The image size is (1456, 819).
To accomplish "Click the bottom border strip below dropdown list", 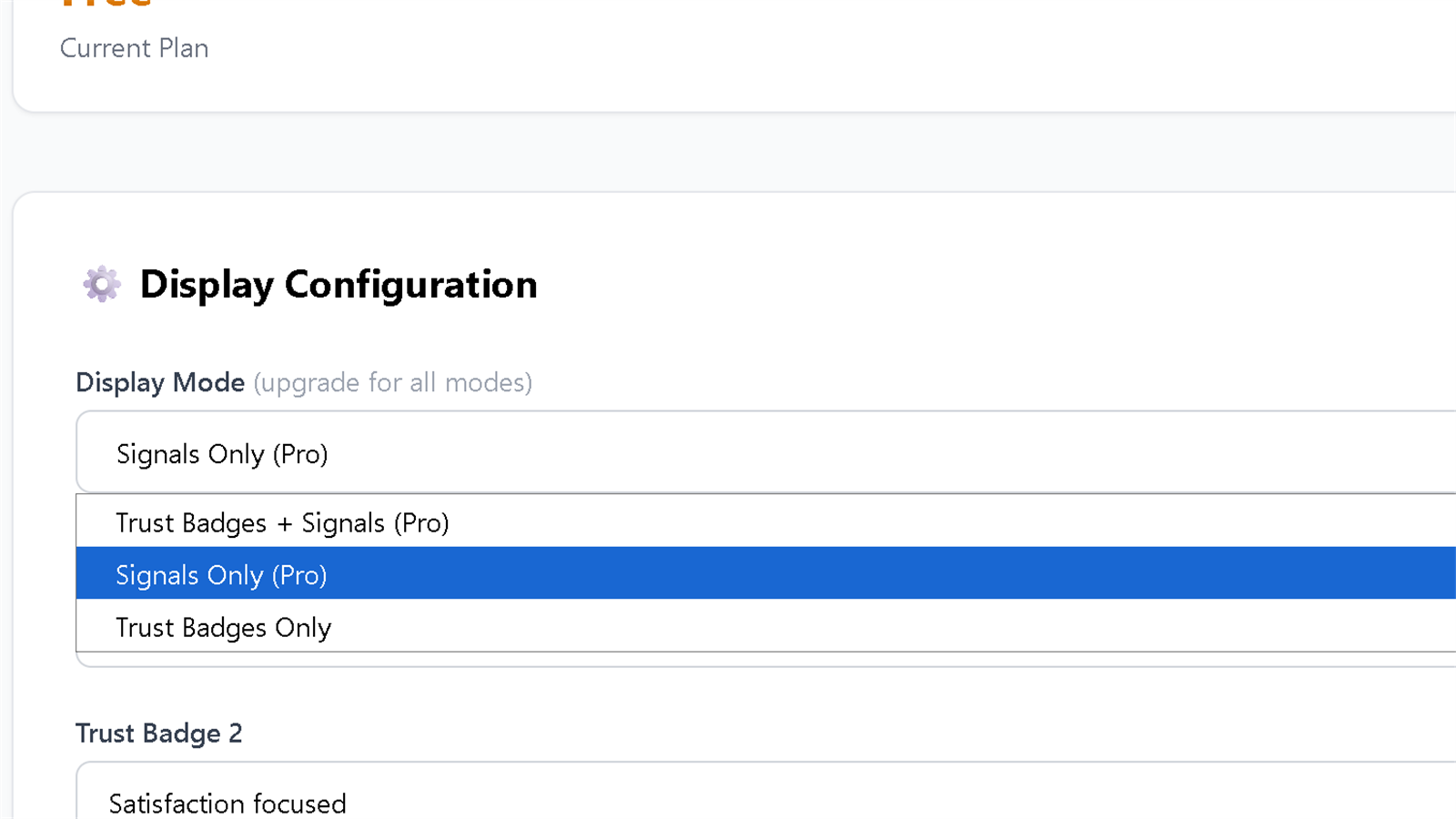I will [x=766, y=660].
